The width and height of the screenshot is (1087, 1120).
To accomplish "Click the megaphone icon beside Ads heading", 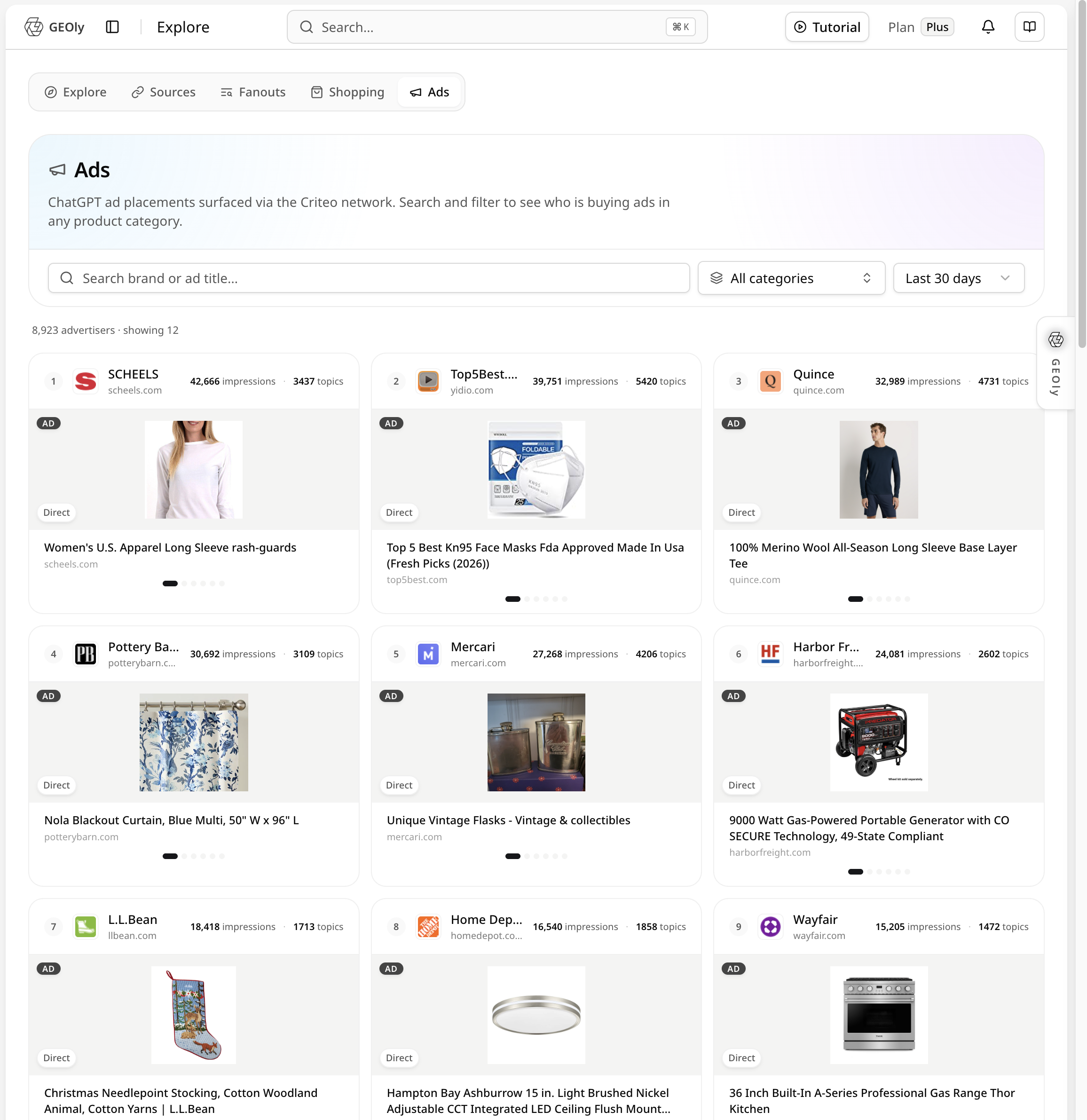I will tap(57, 170).
